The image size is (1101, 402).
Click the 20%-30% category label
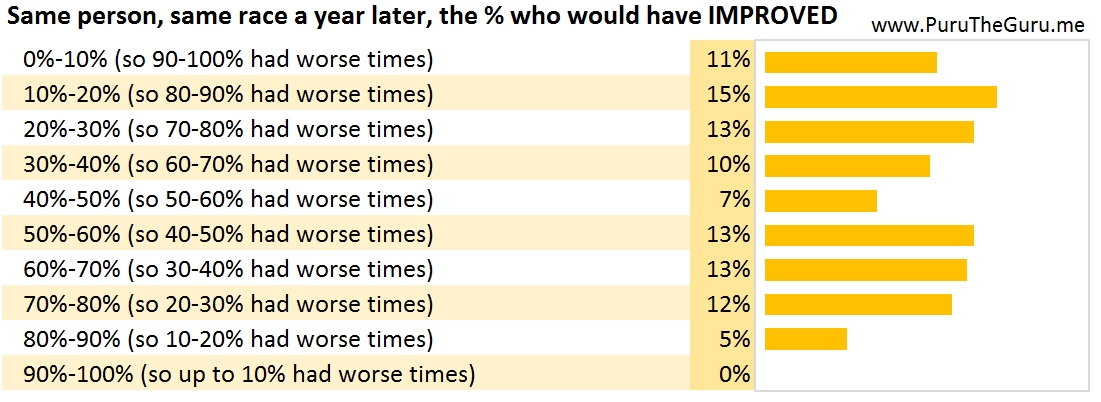228,130
